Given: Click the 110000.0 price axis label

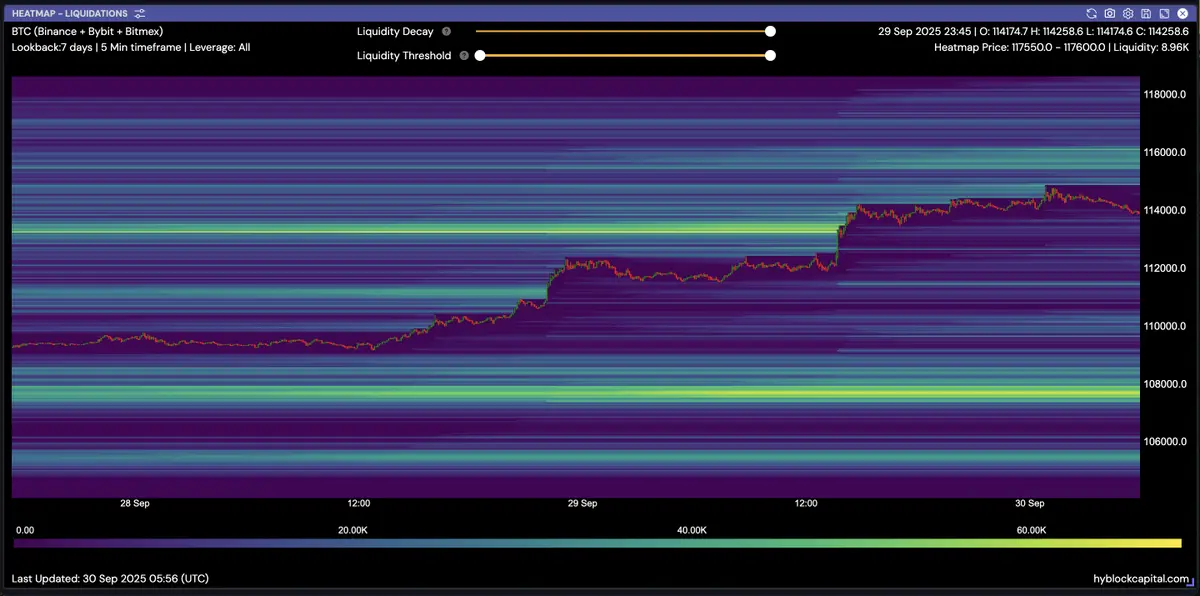Looking at the screenshot, I should pos(1165,326).
